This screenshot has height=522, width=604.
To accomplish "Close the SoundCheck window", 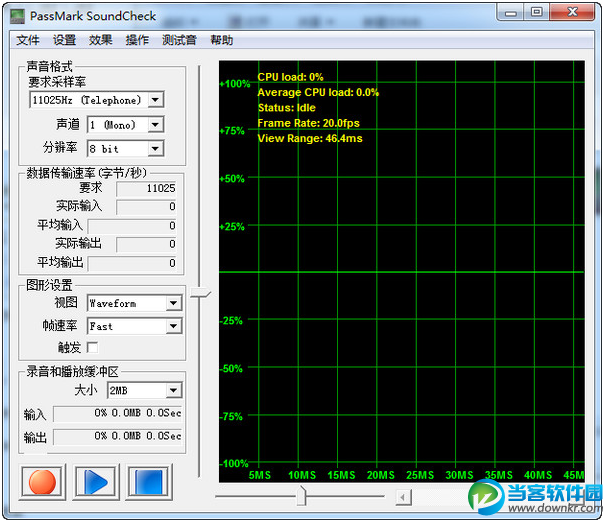I will pos(572,13).
